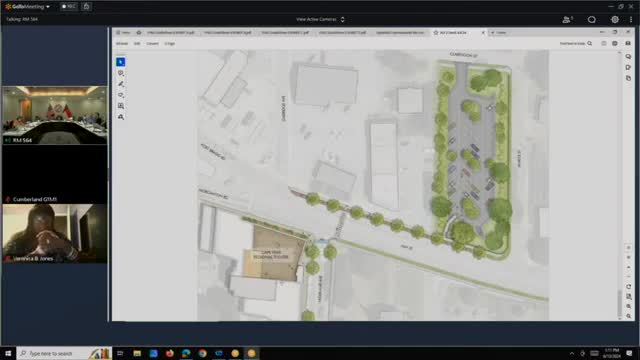The height and width of the screenshot is (360, 640).
Task: Select the pen annotation tool
Action: pos(120,84)
